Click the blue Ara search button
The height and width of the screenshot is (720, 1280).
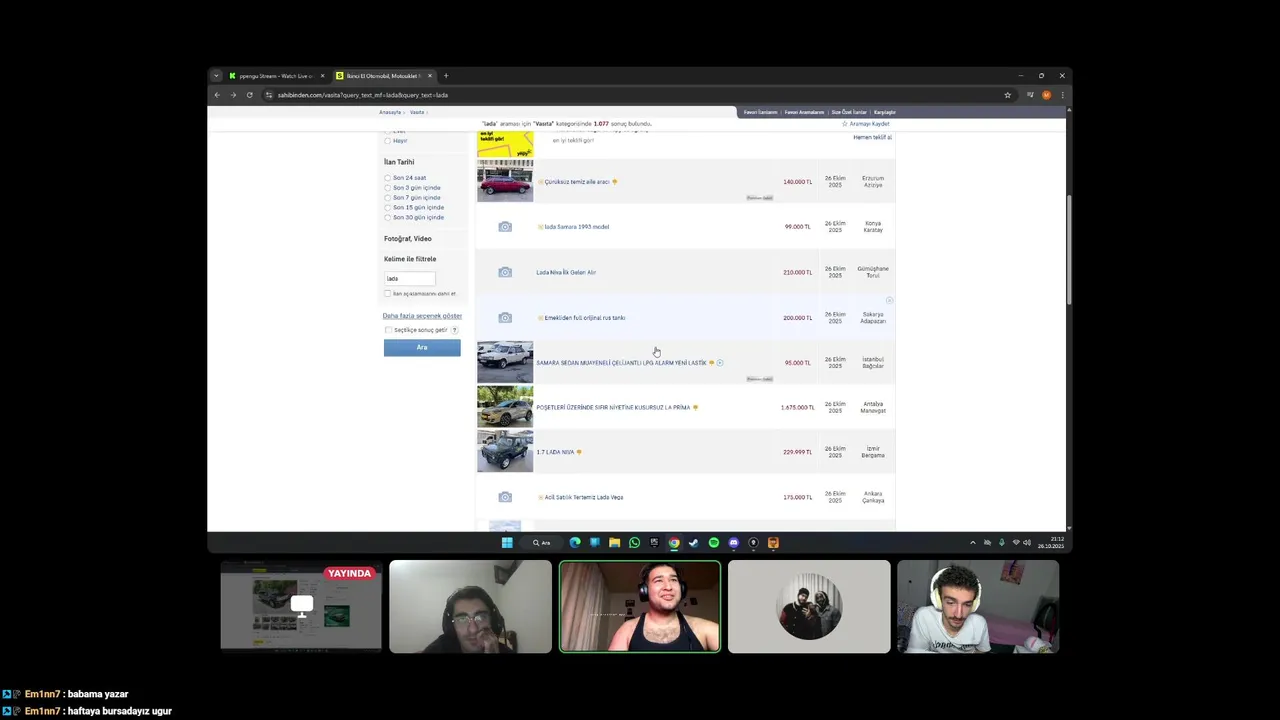coord(422,348)
